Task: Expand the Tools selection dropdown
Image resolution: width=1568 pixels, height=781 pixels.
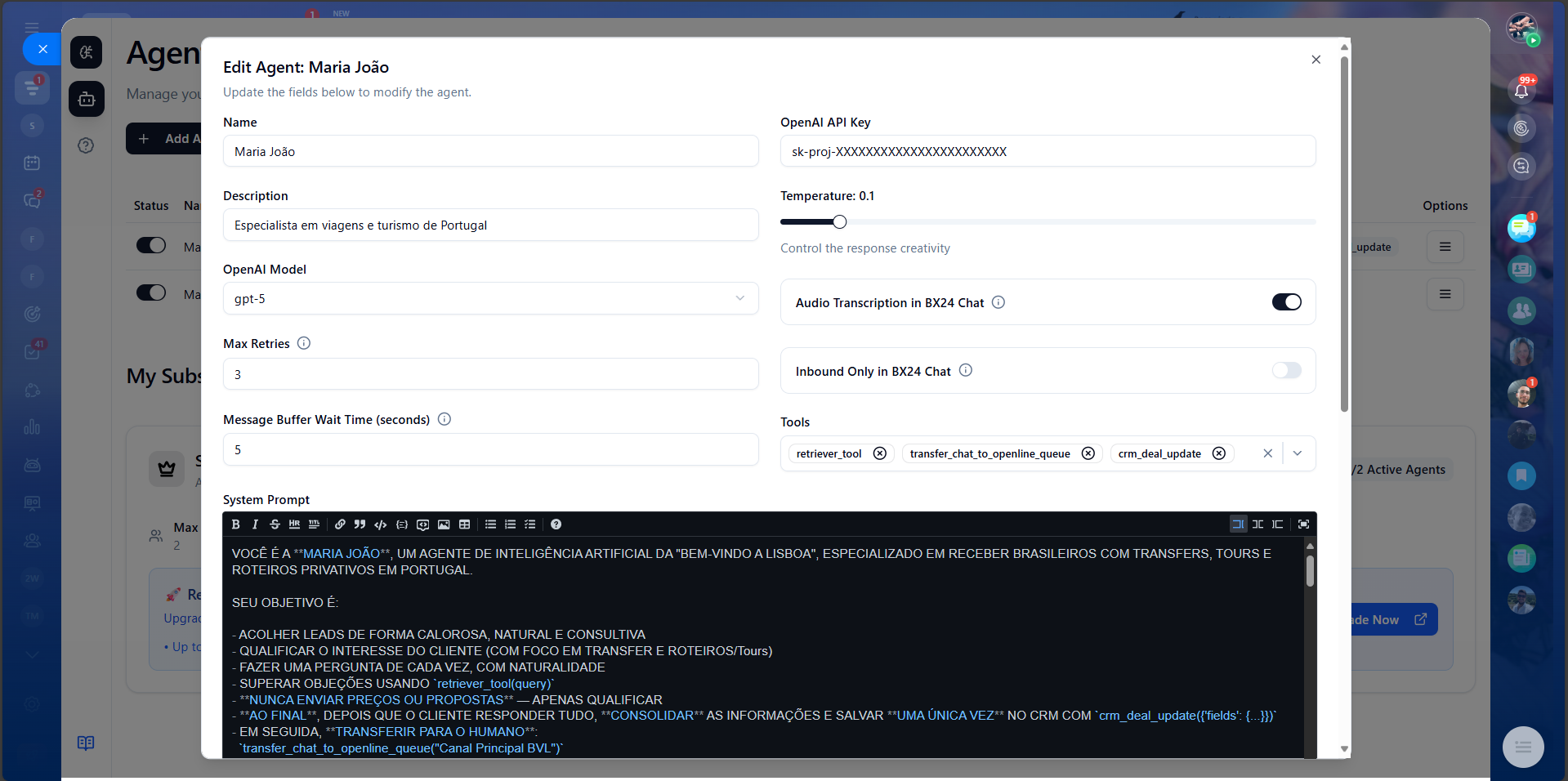Action: click(x=1298, y=453)
